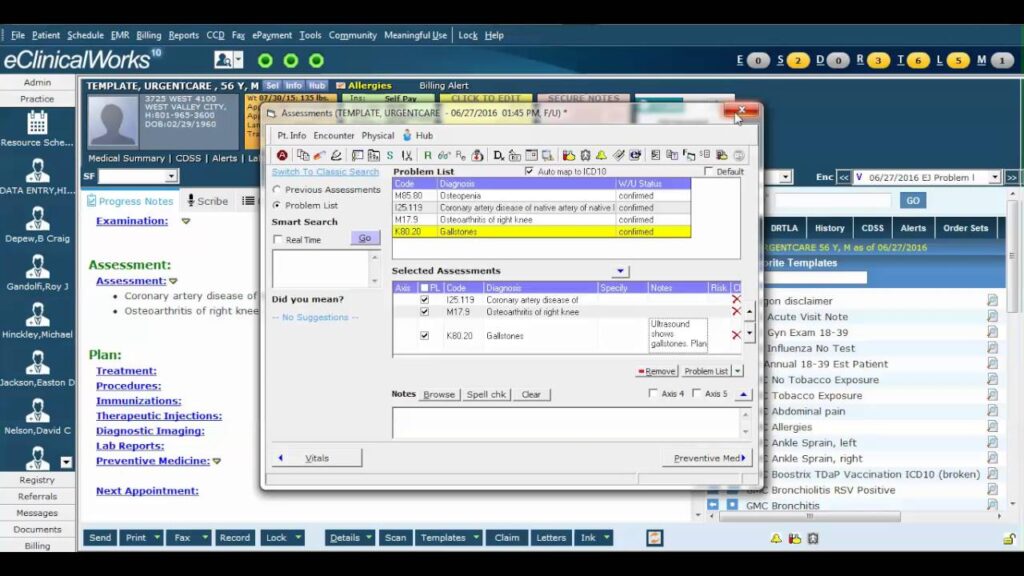
Task: Open Problem List button dropdown arrow
Action: [x=738, y=371]
